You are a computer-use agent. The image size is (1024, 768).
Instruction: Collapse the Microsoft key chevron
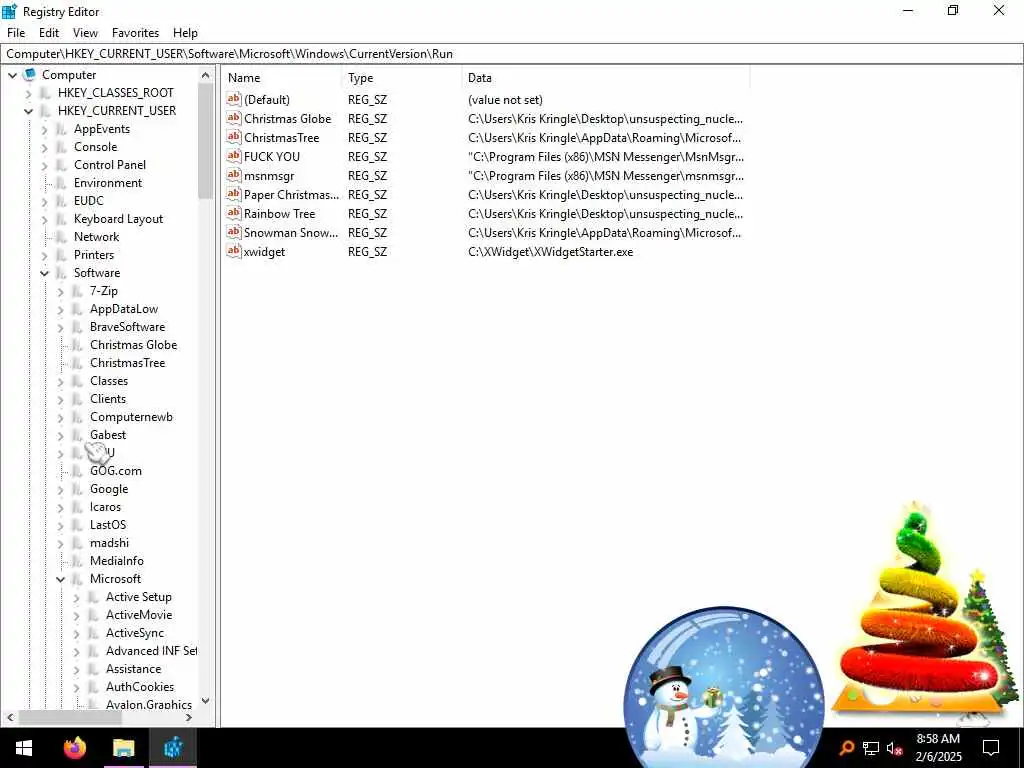click(x=61, y=579)
